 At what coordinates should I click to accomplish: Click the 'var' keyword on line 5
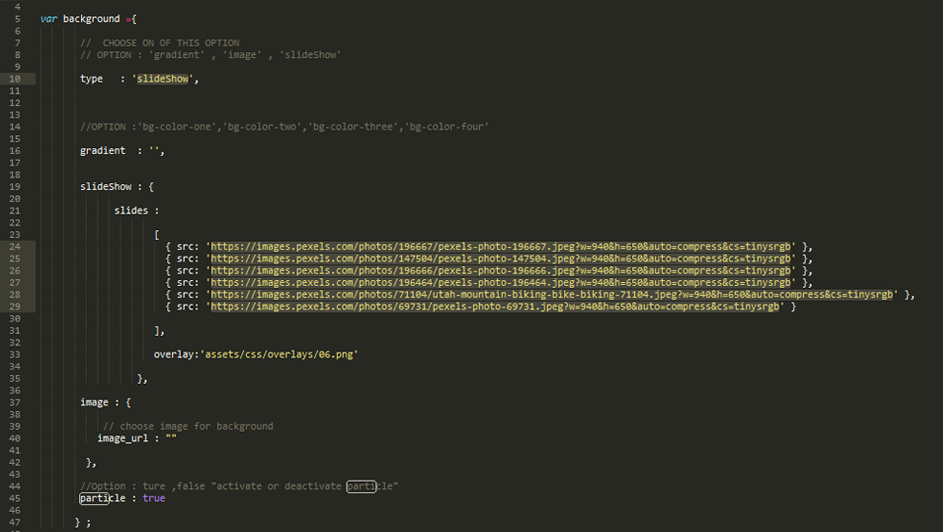(48, 19)
